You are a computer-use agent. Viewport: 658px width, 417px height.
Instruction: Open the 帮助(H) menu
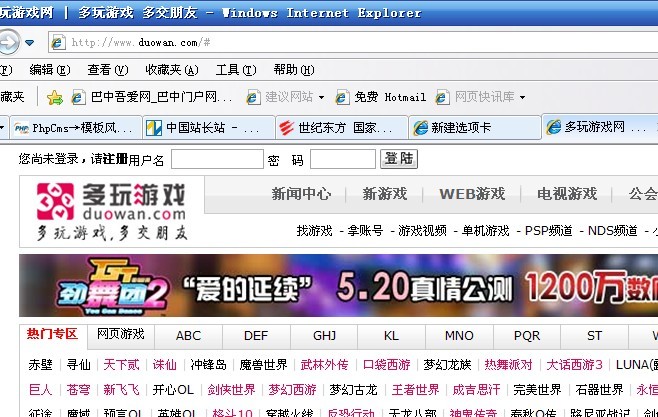coord(293,70)
